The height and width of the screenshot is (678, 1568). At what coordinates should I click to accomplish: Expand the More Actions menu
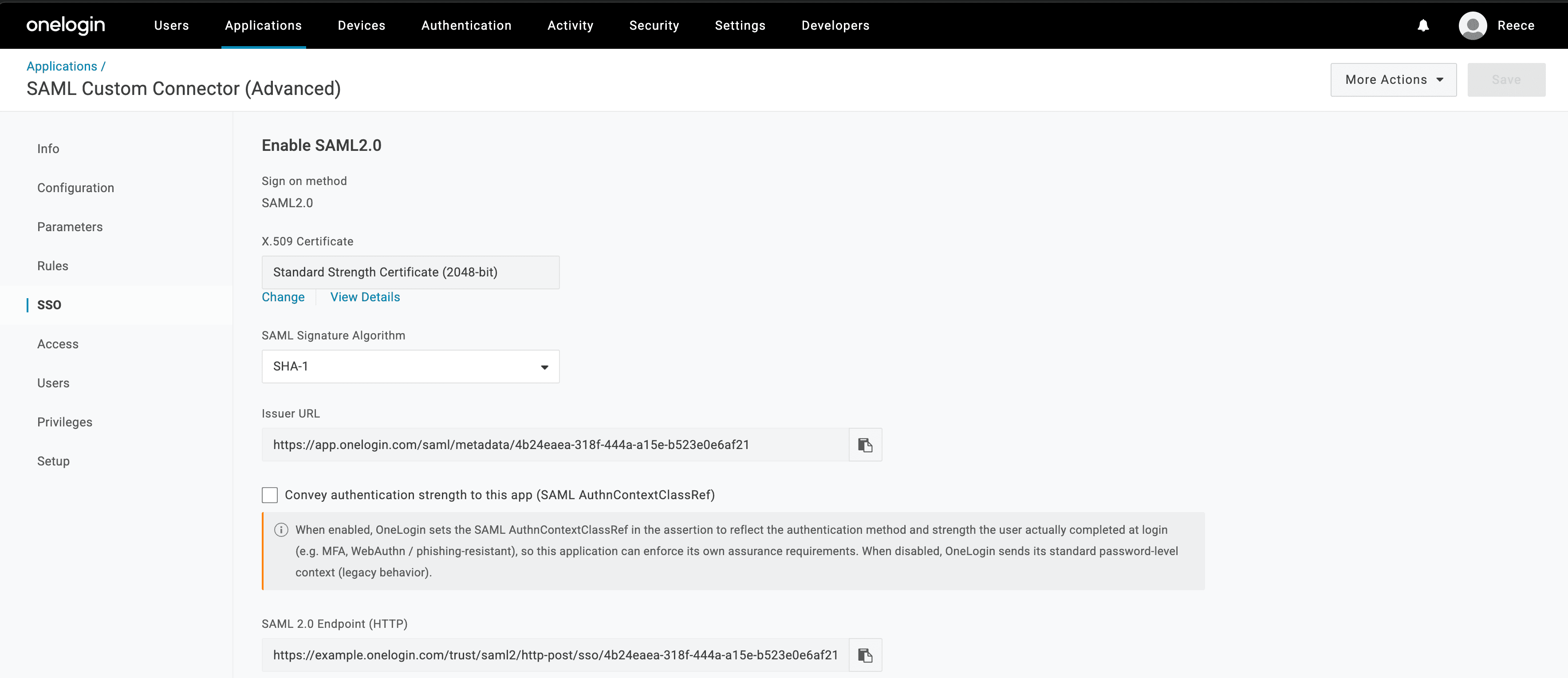pos(1393,80)
